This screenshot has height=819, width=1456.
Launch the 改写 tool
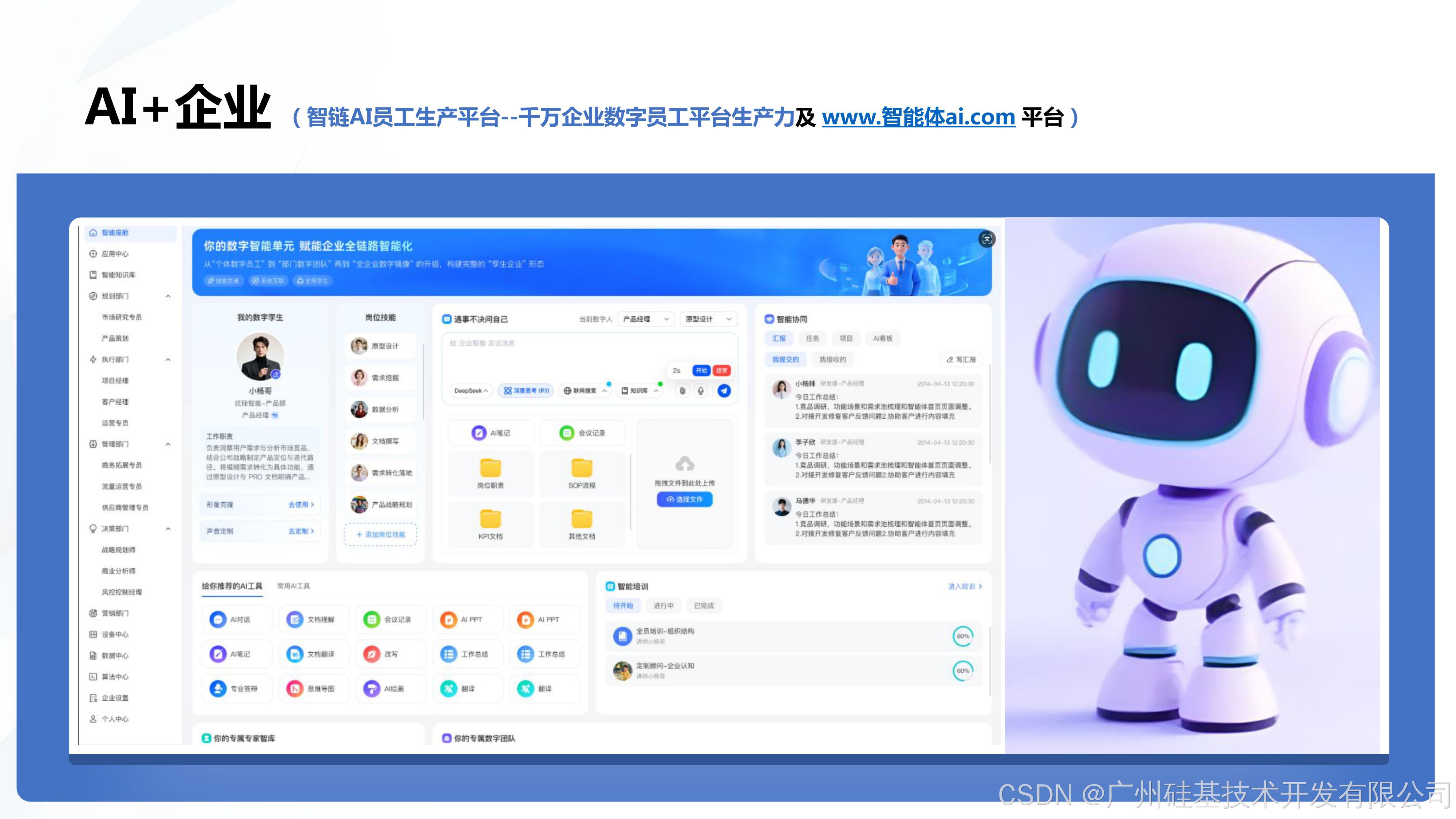pyautogui.click(x=391, y=654)
